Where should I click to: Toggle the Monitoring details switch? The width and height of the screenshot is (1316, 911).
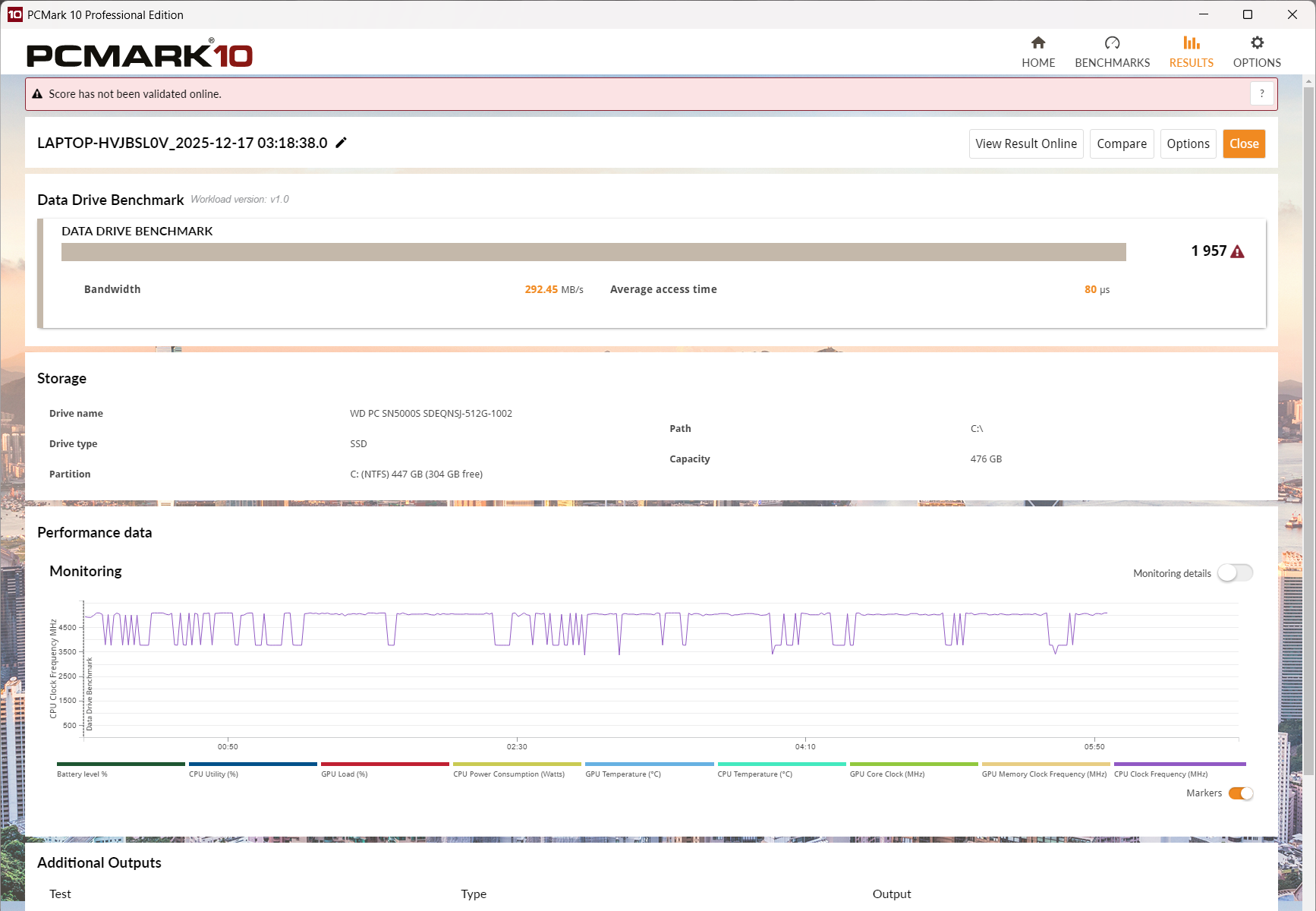click(x=1235, y=573)
